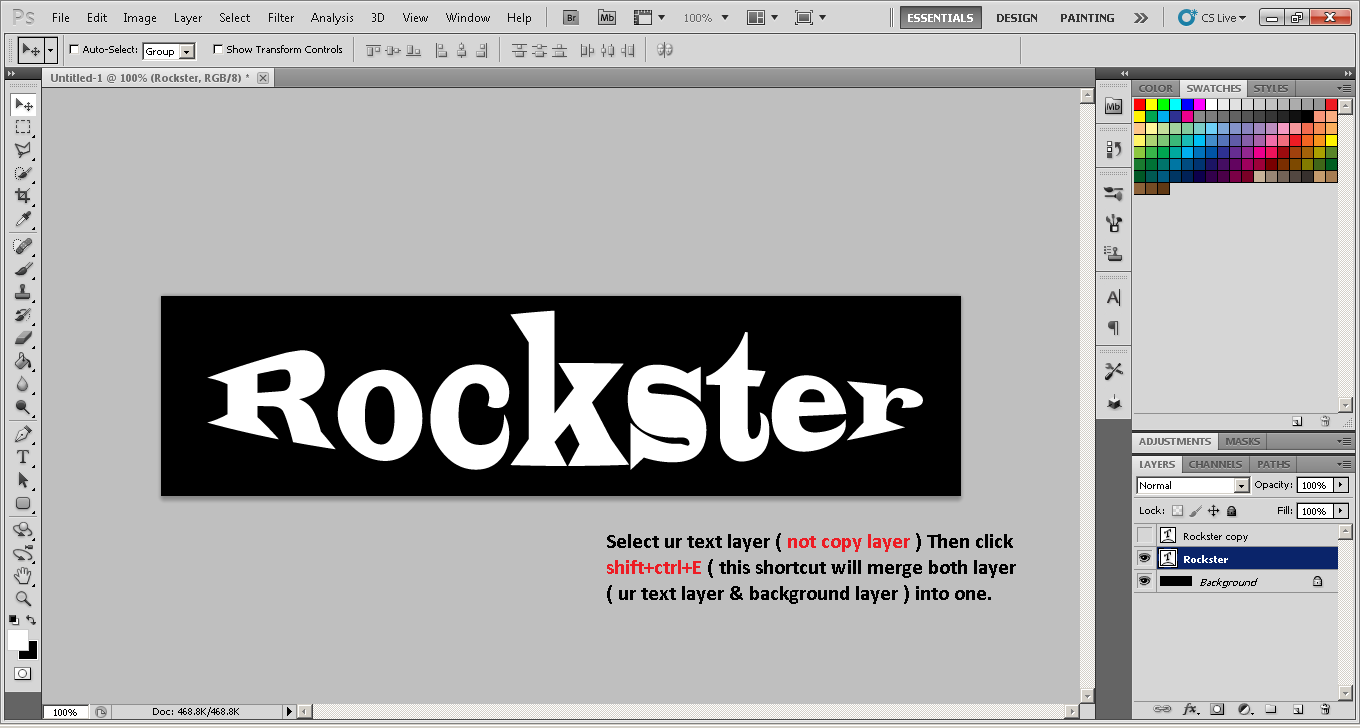Select the Horizontal Type tool
Screen dimensions: 1360x728
coord(23,457)
